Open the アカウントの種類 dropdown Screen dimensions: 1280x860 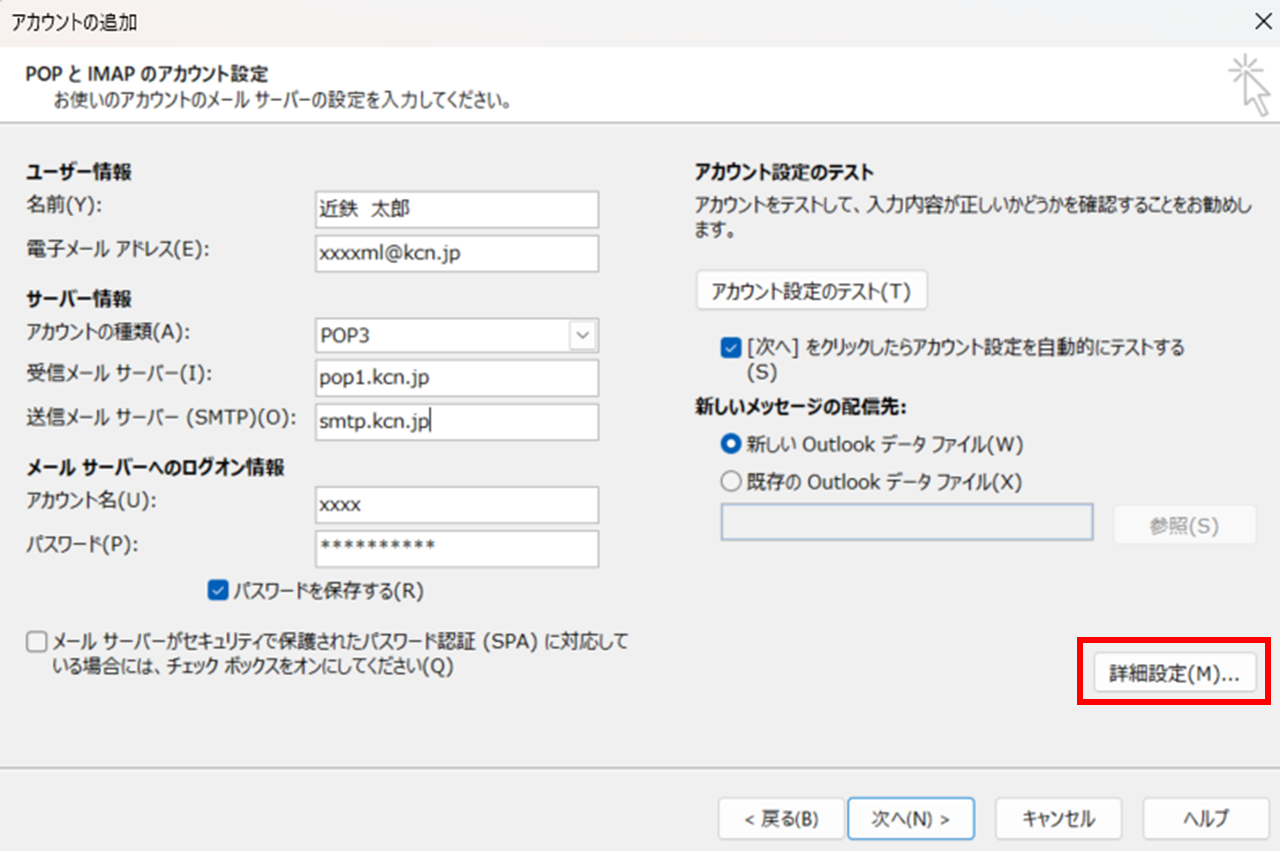[581, 335]
